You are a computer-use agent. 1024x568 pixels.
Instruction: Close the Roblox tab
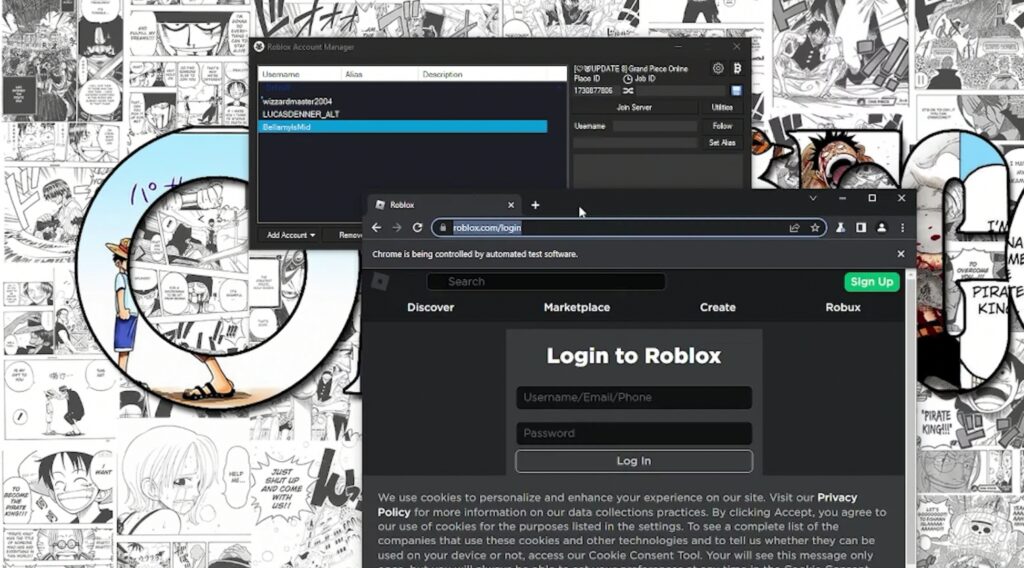tap(511, 205)
